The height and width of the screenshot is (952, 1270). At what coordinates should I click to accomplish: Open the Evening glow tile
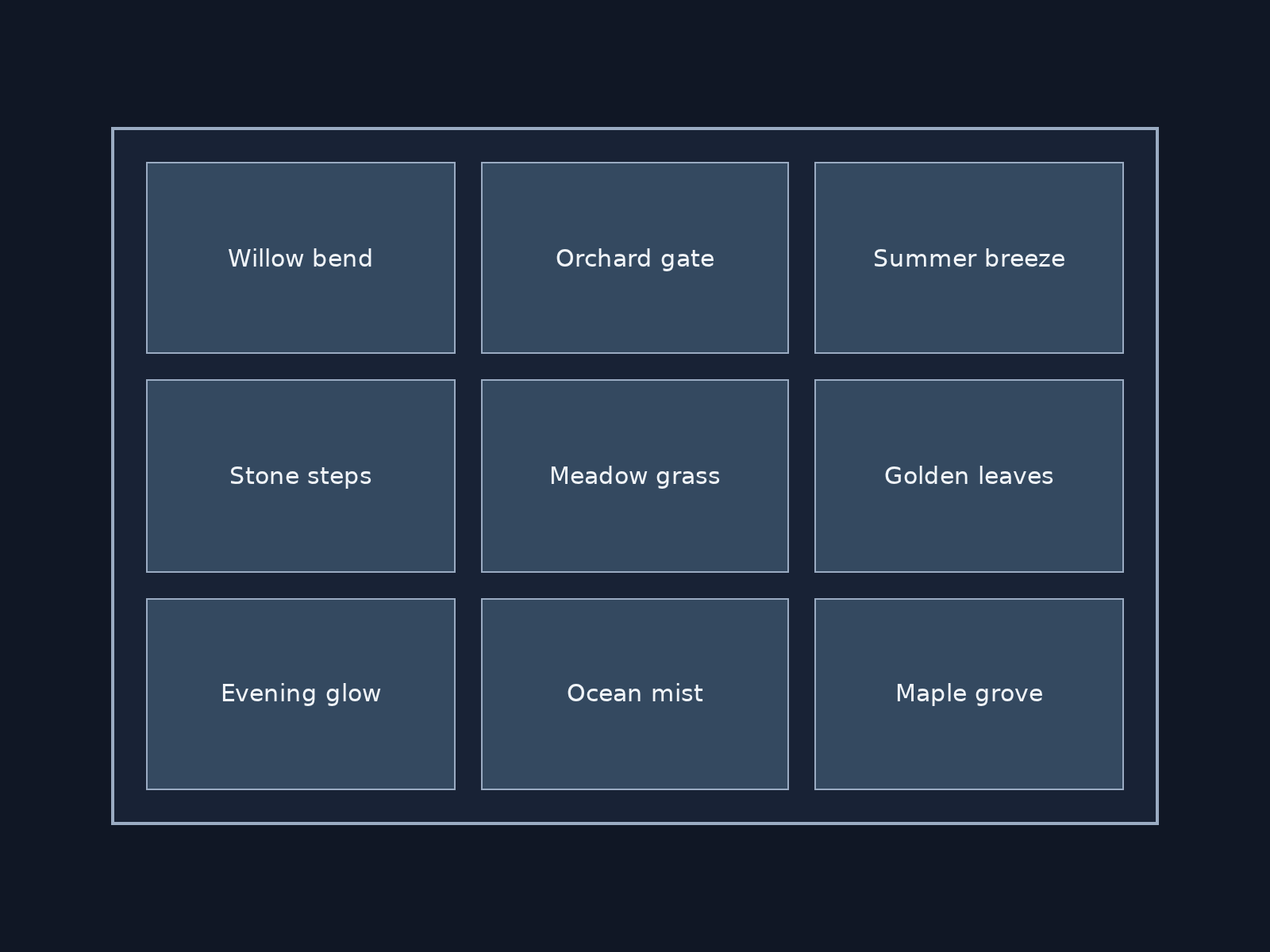[301, 694]
